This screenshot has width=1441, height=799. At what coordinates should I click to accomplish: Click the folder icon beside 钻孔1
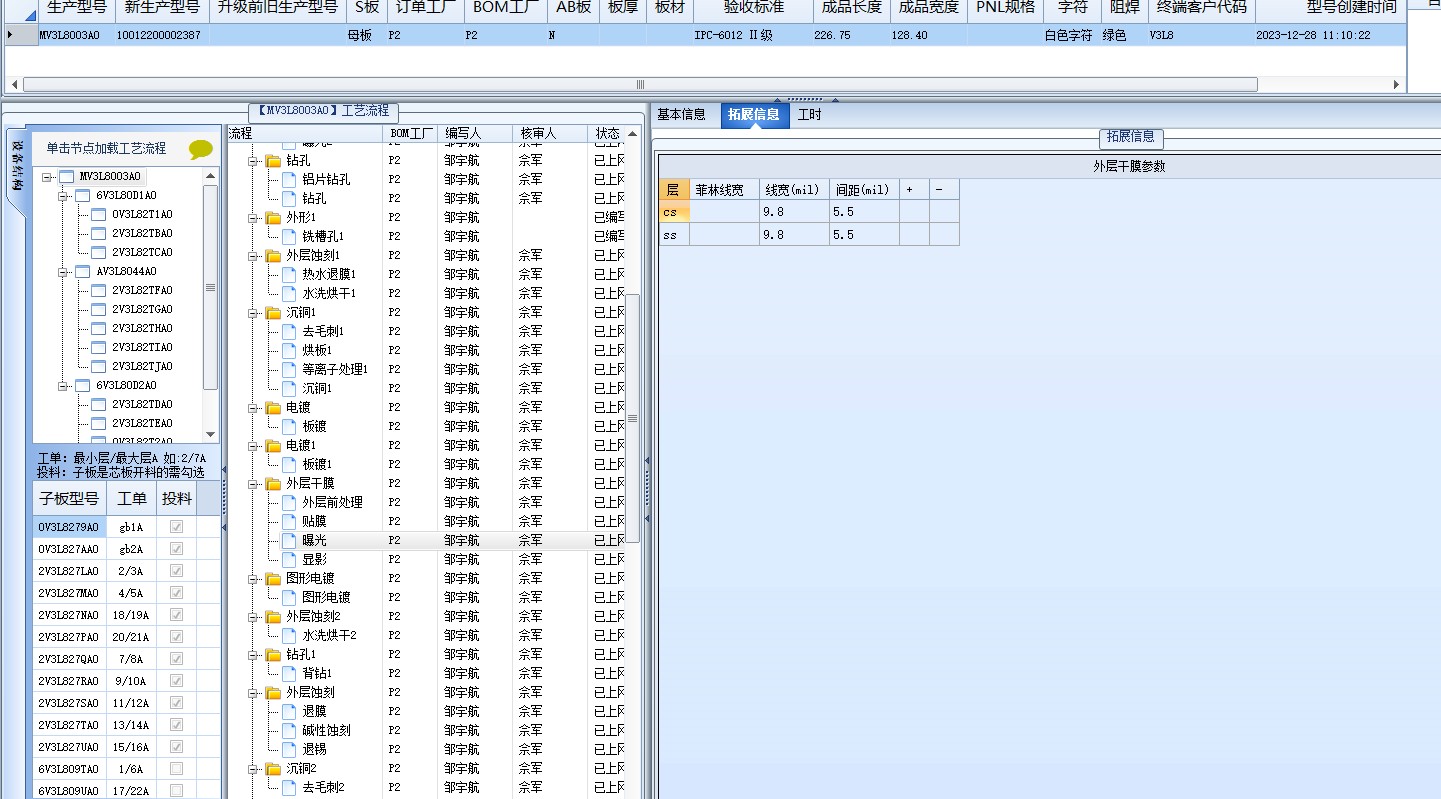(x=273, y=654)
